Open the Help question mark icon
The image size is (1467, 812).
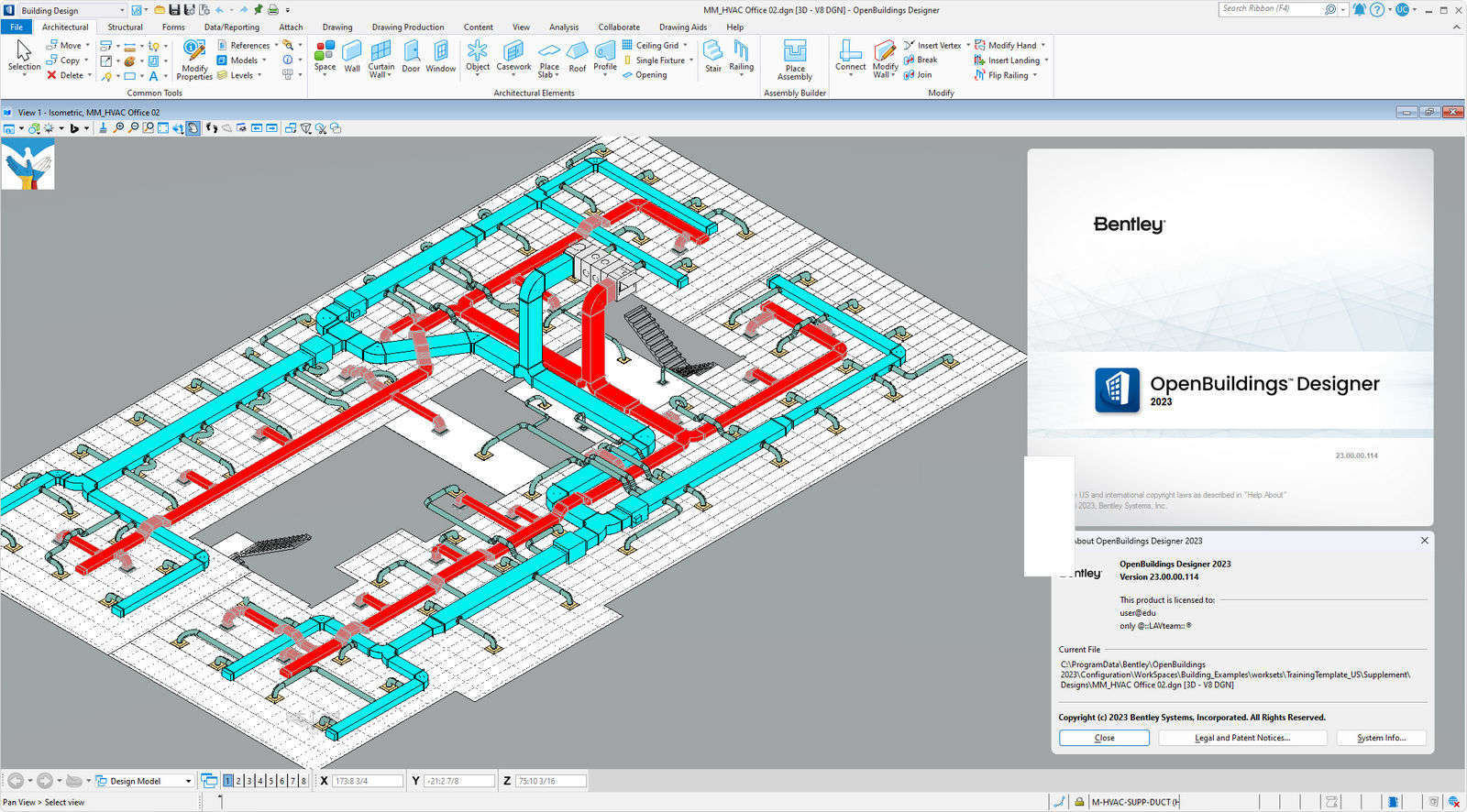click(1377, 9)
